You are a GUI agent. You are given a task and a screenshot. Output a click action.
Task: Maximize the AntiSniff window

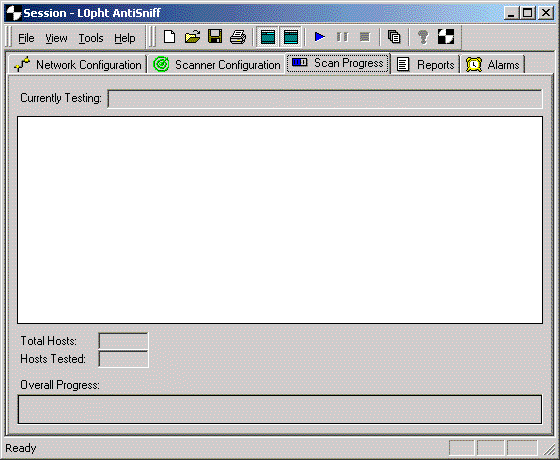coord(528,14)
